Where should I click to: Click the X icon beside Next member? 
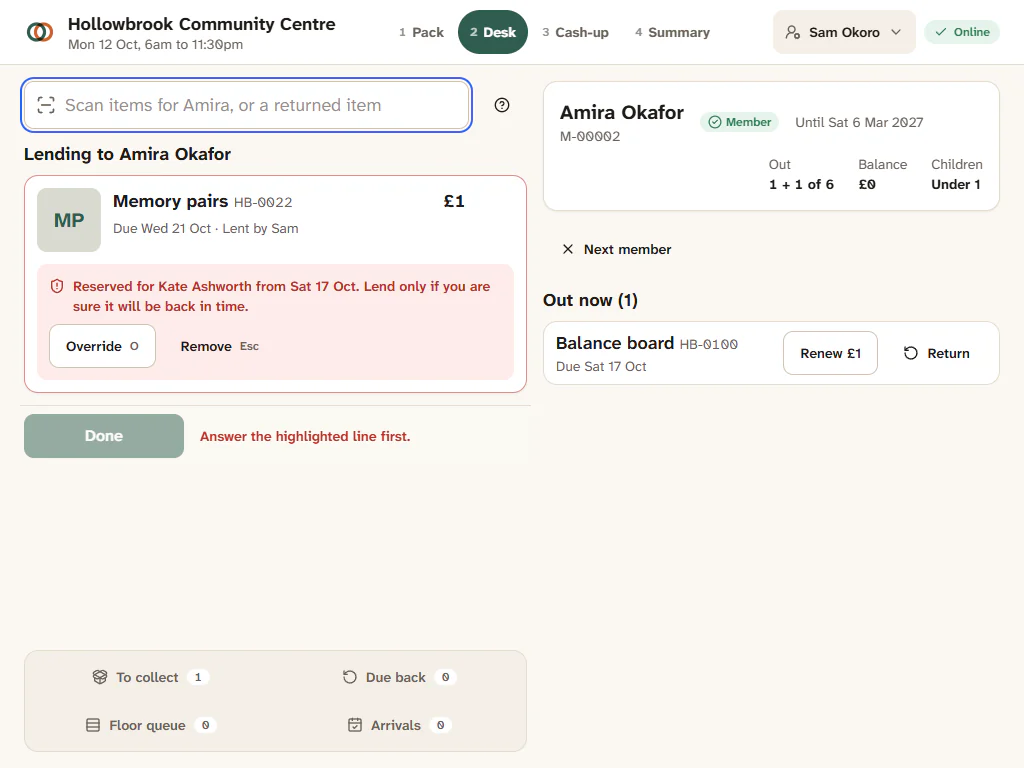coord(568,249)
